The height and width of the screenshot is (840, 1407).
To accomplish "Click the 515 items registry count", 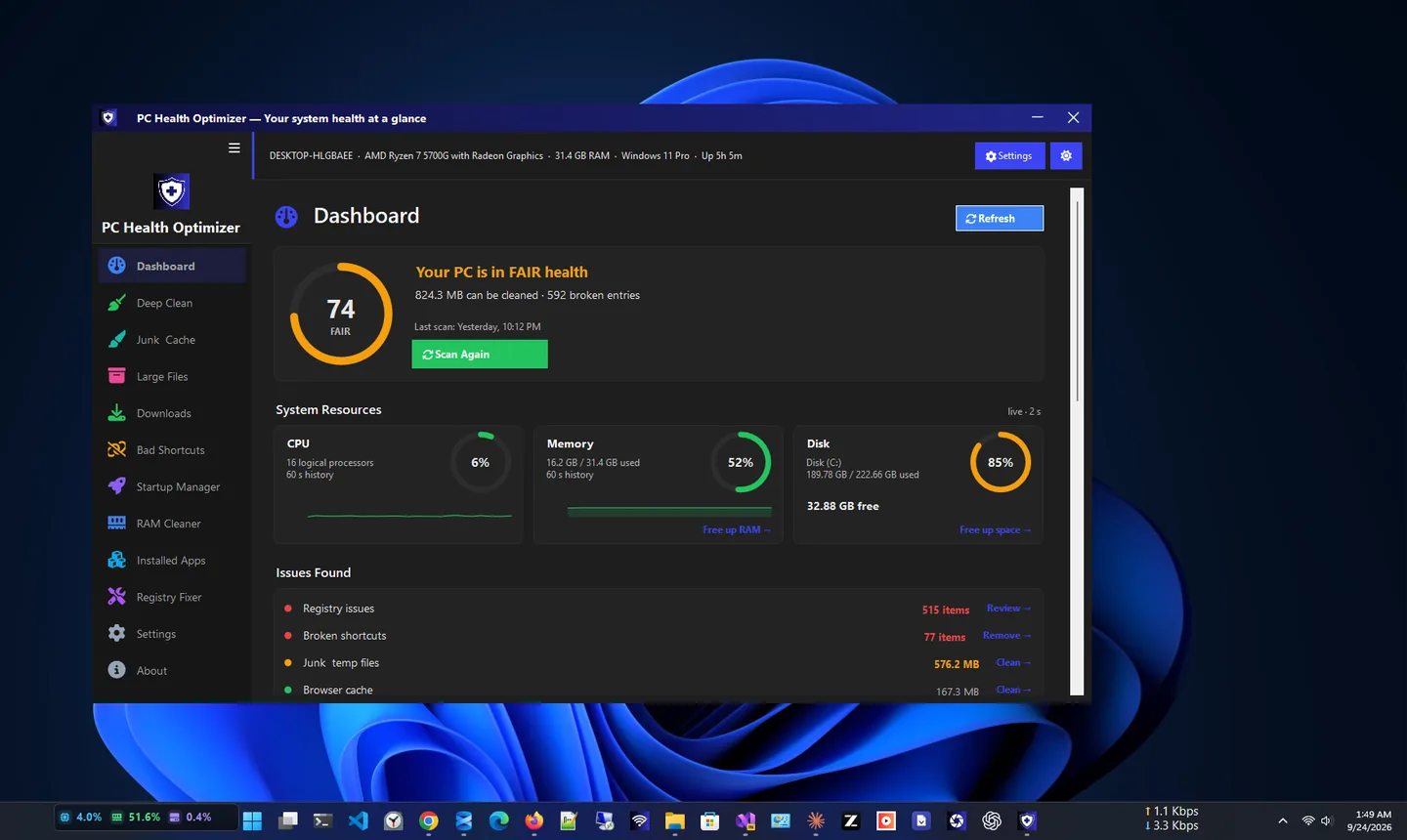I will click(946, 609).
